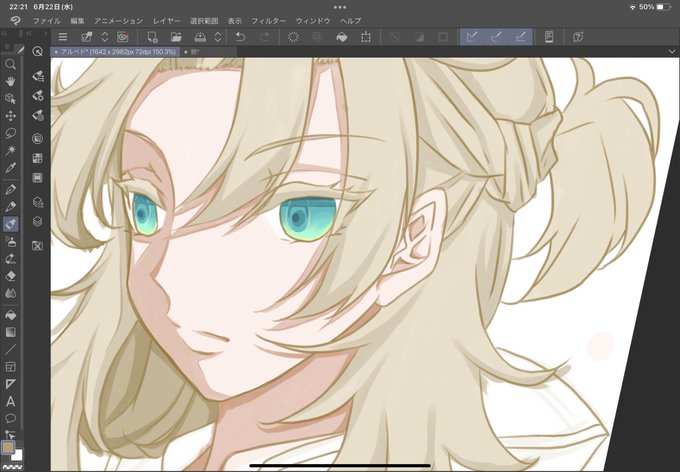Select the Decoration tool

[x=10, y=259]
